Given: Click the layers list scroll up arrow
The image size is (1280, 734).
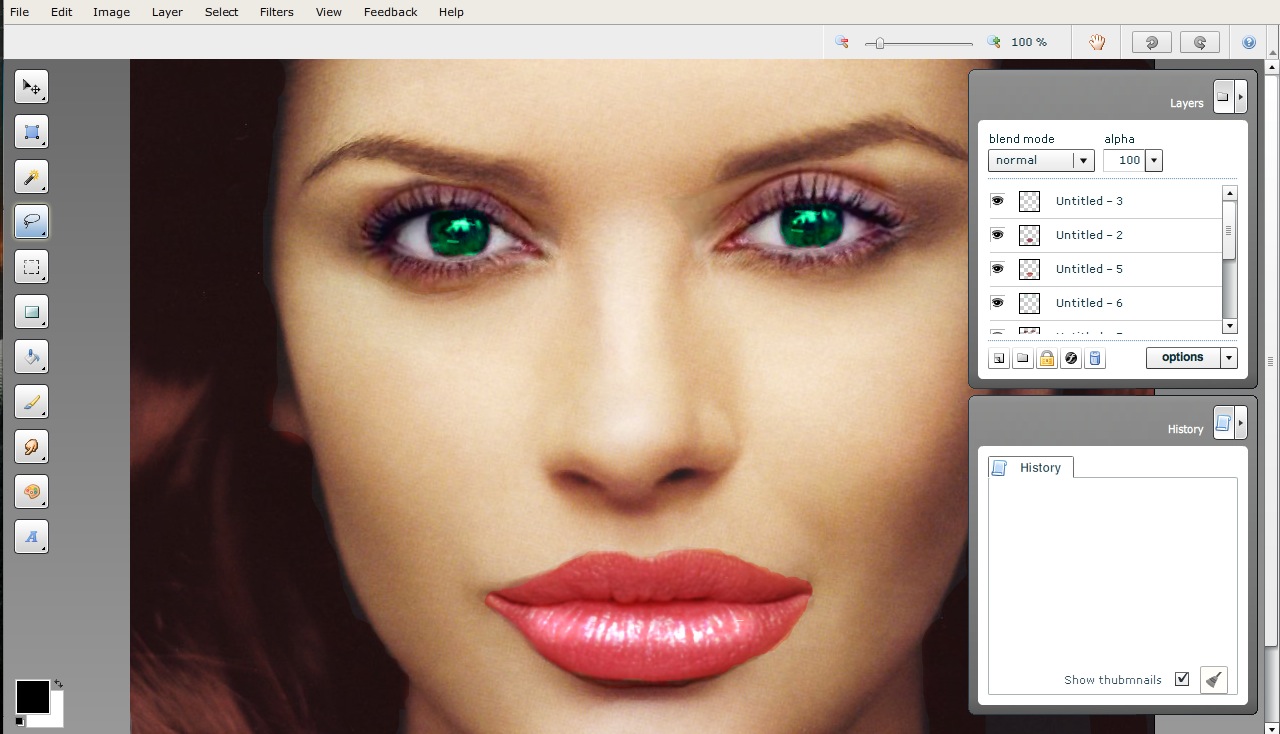Looking at the screenshot, I should point(1230,193).
